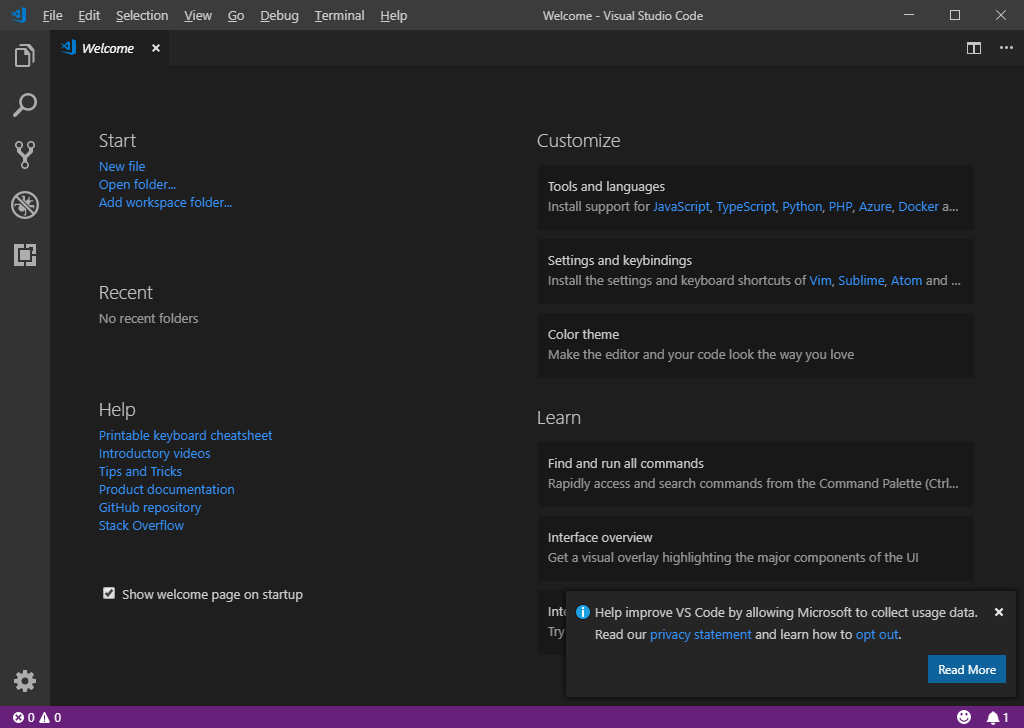
Task: Open the Edit menu
Action: click(x=89, y=16)
